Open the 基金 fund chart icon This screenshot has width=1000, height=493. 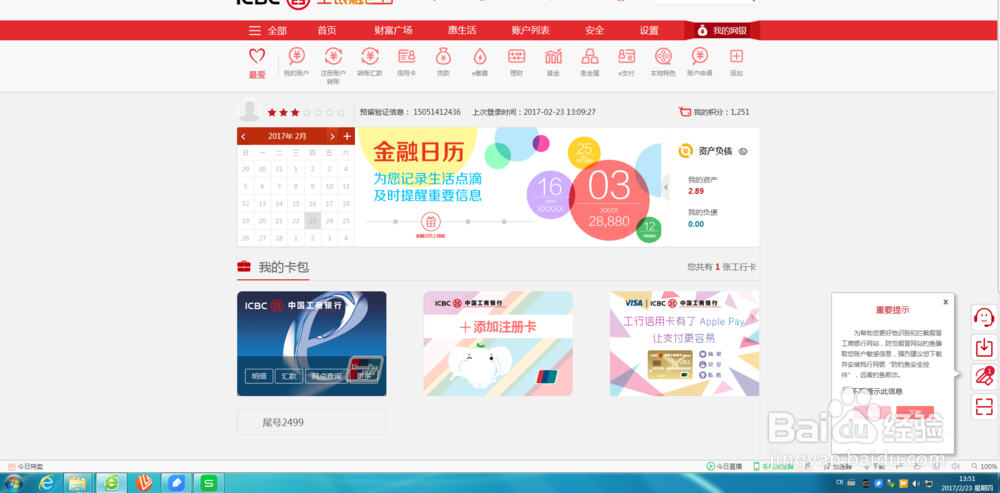pos(553,56)
